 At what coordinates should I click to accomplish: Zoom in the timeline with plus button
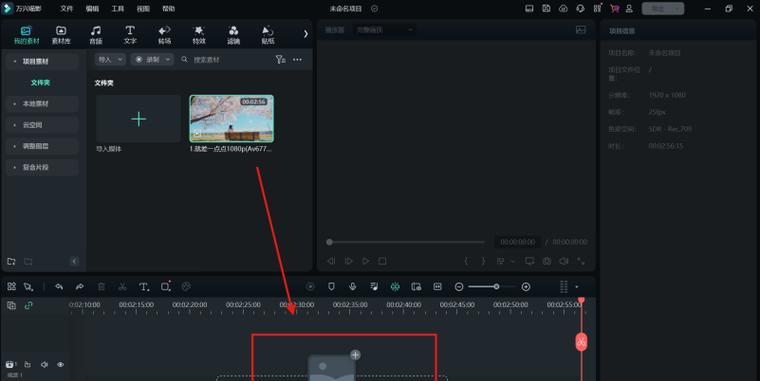coord(526,287)
